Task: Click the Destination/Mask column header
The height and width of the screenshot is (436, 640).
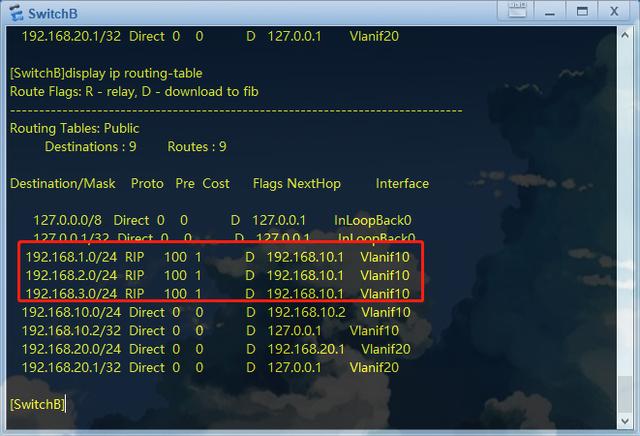Action: coord(62,184)
